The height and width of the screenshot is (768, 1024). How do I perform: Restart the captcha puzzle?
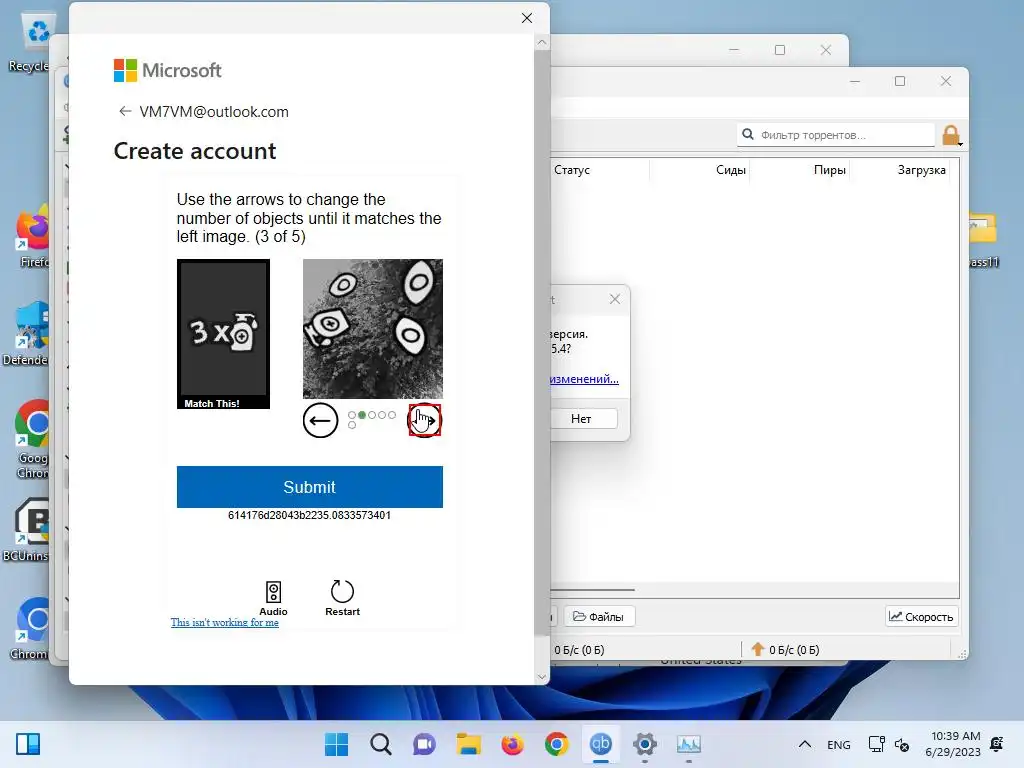tap(342, 598)
